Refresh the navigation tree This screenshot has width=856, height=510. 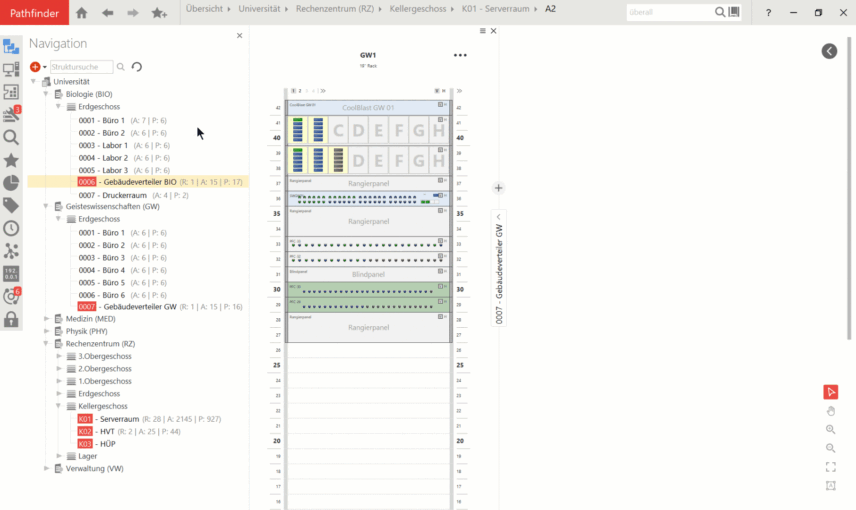click(137, 67)
